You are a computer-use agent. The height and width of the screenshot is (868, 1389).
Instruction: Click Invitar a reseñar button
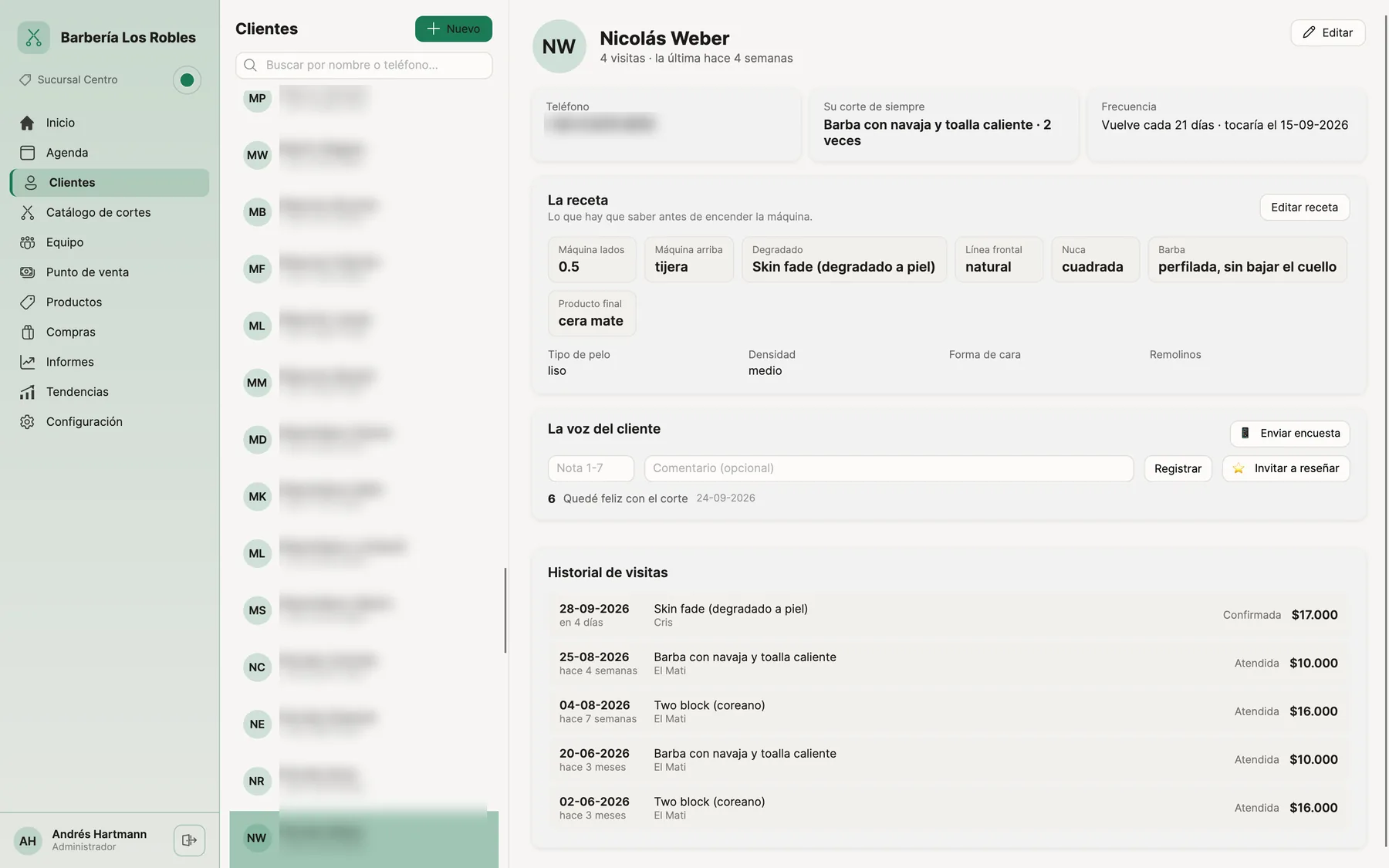click(x=1286, y=468)
